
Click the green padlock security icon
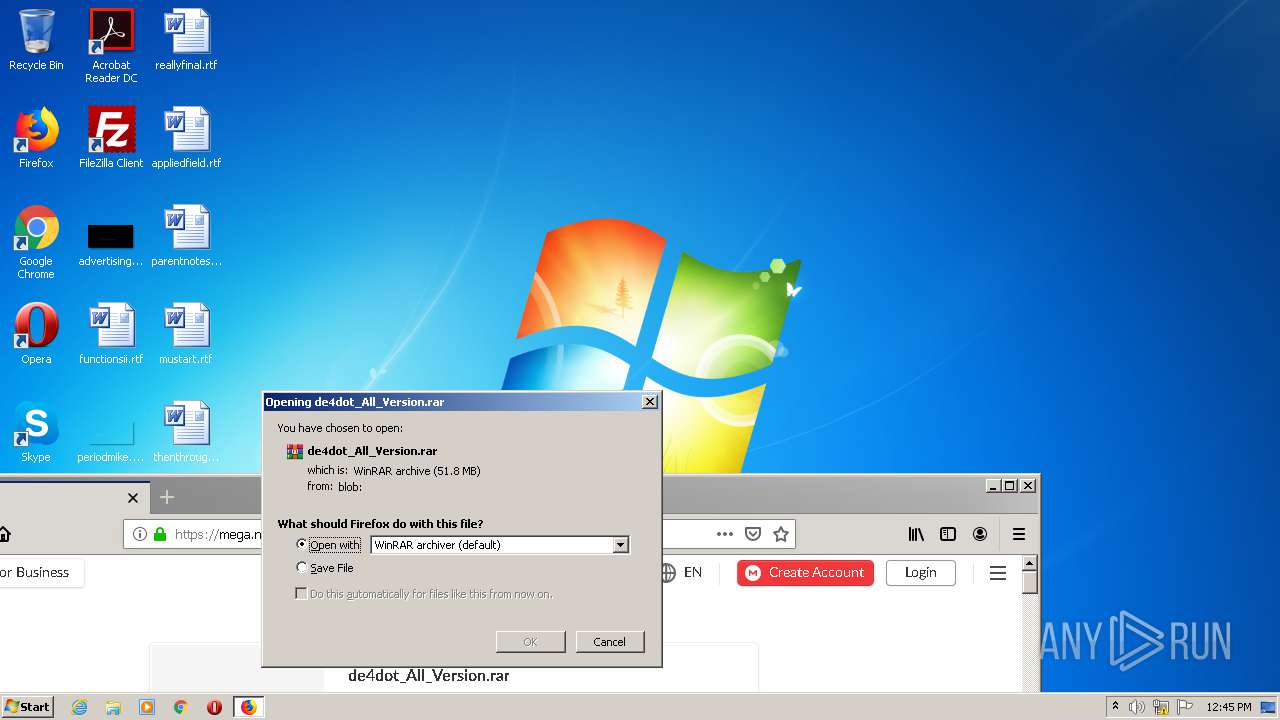pos(160,534)
